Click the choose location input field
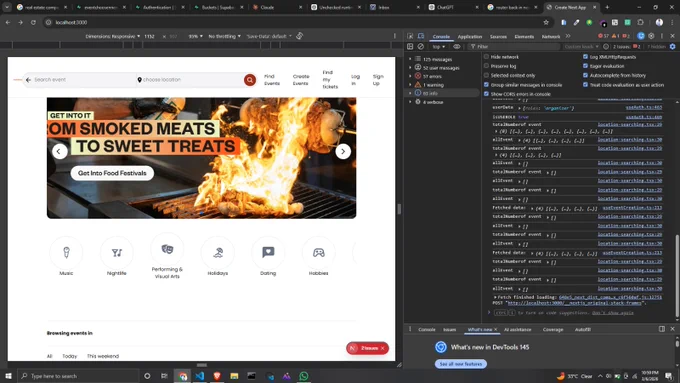This screenshot has height=383, width=680. pyautogui.click(x=191, y=80)
